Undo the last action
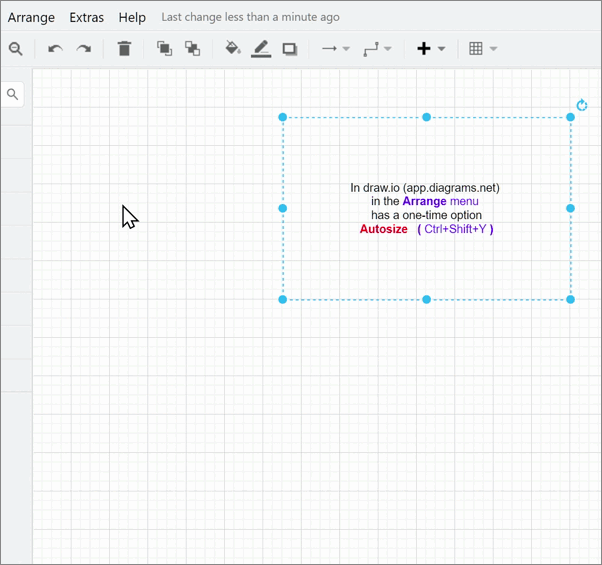 (x=55, y=49)
